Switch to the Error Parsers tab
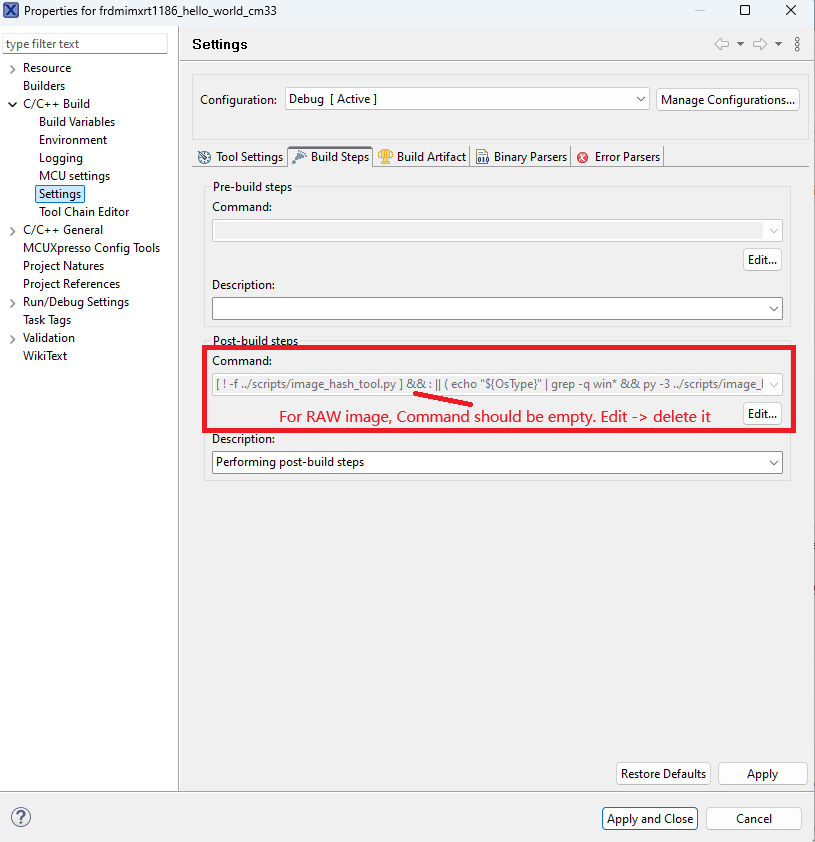 coord(618,157)
